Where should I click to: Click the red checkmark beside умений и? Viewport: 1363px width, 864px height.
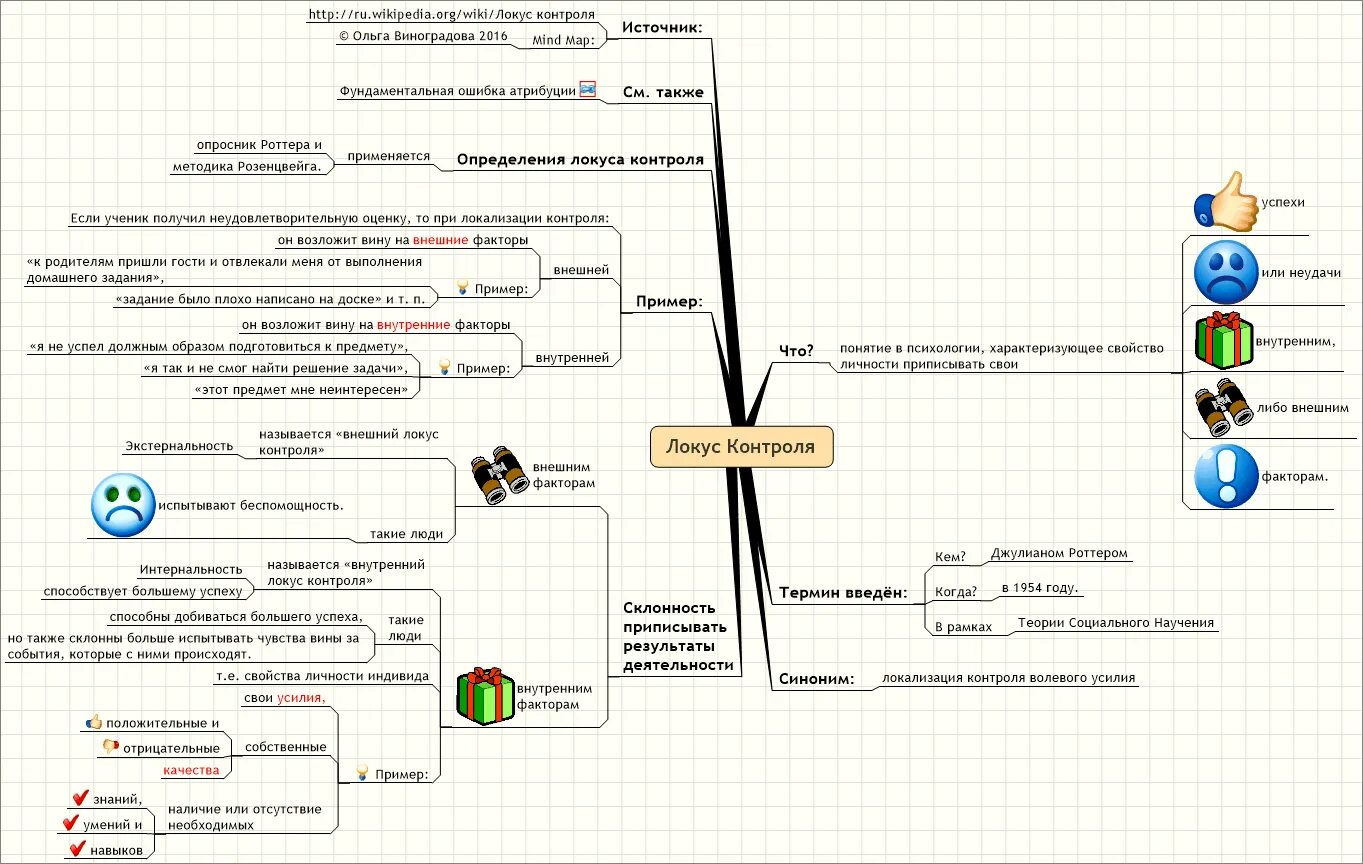(x=71, y=824)
